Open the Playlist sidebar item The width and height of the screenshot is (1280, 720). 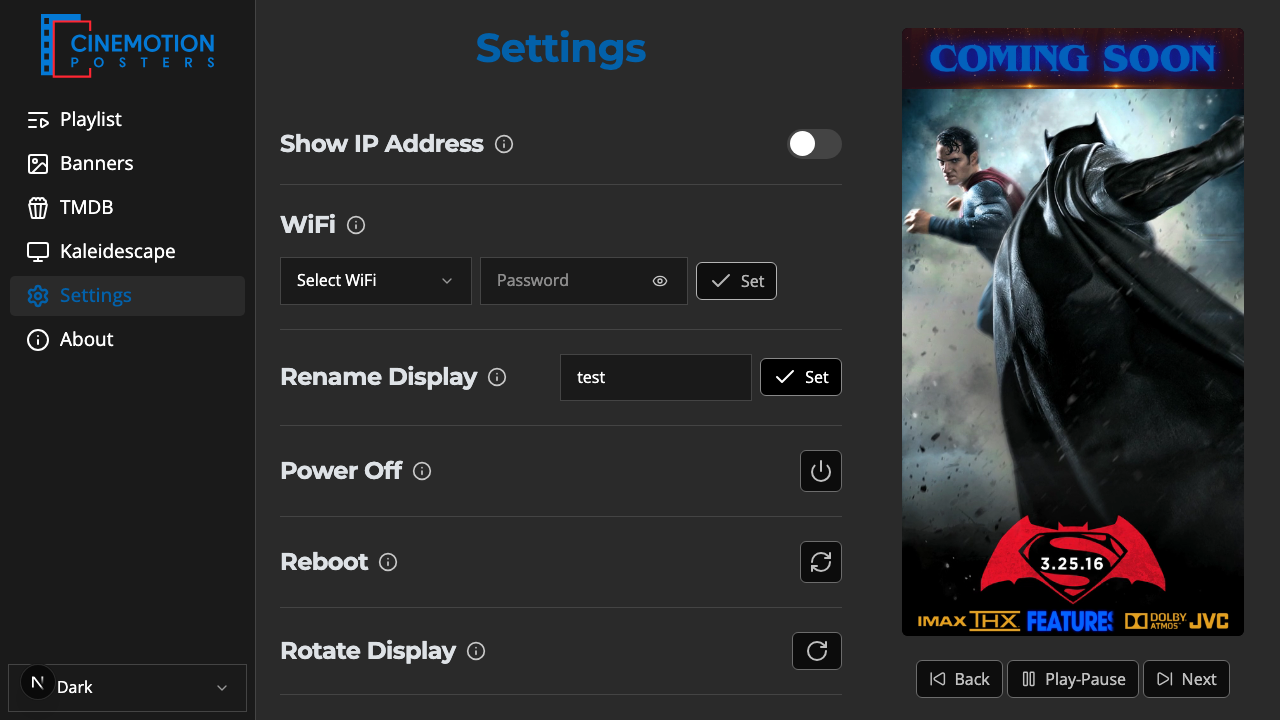[127, 120]
